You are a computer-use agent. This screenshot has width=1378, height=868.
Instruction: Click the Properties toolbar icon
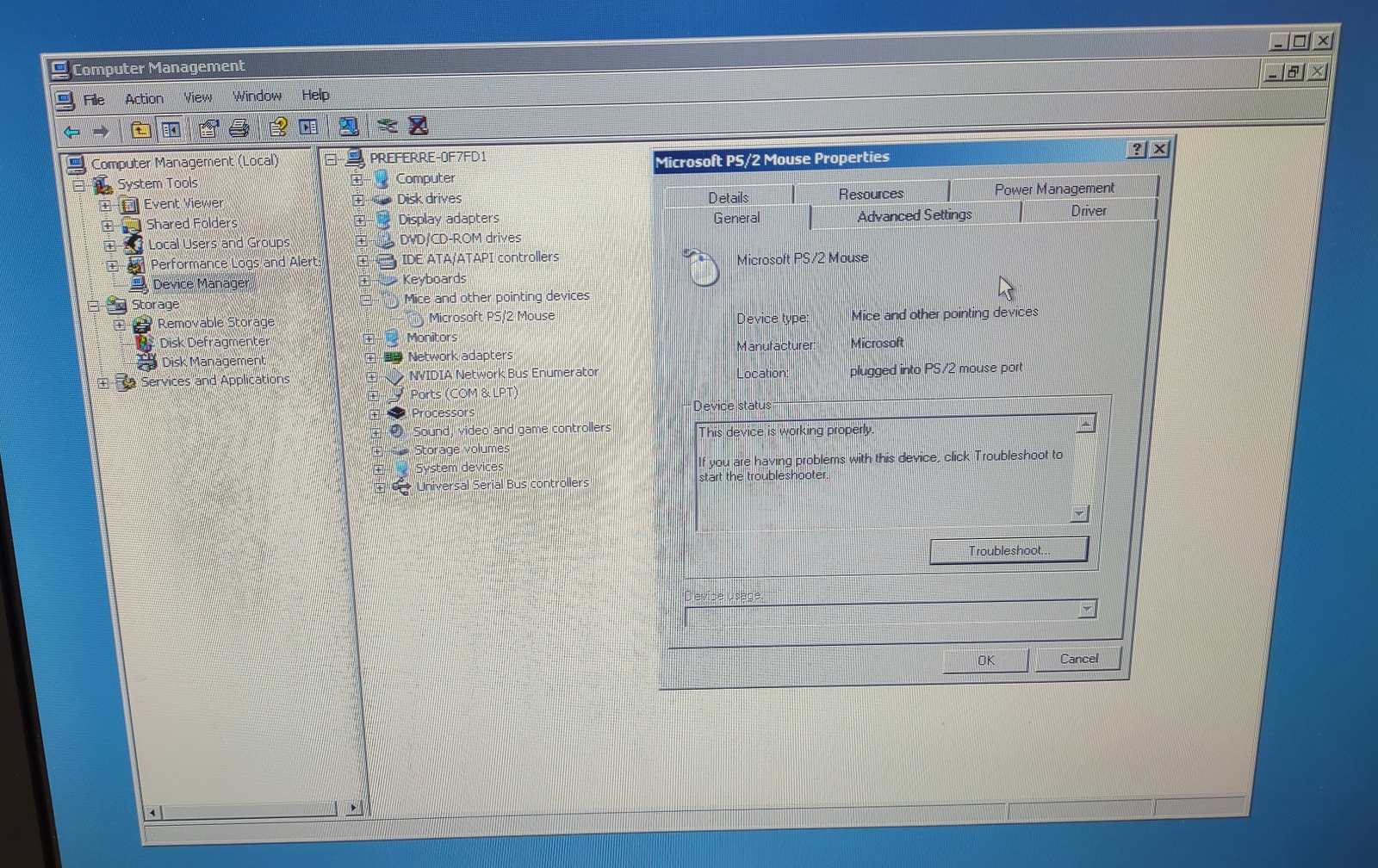coord(208,129)
